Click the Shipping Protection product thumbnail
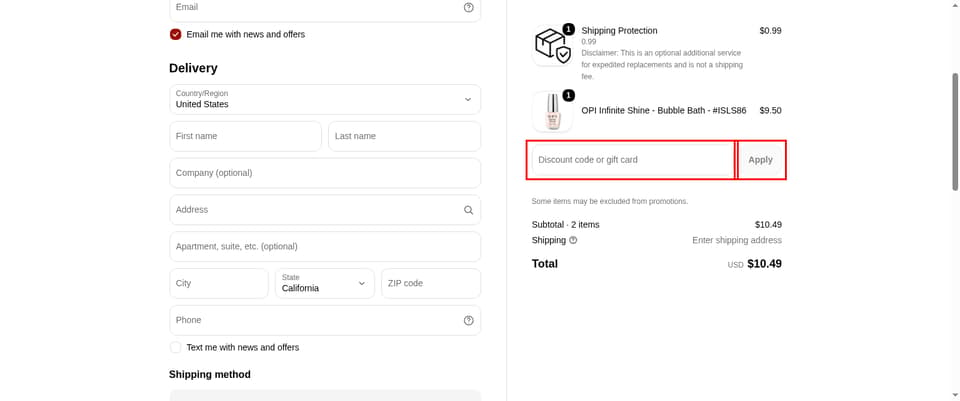This screenshot has width=960, height=401. click(552, 45)
